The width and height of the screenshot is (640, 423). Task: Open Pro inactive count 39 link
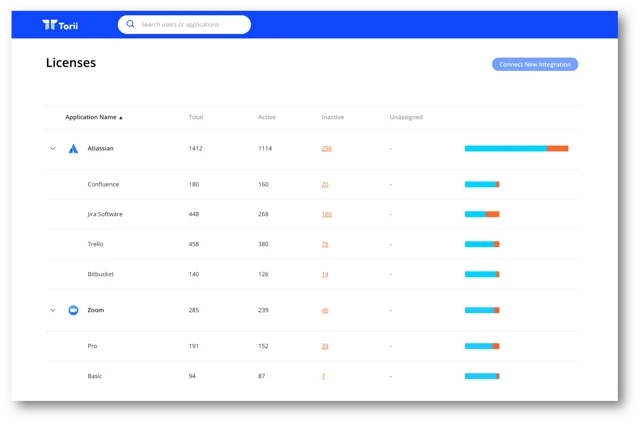(325, 346)
